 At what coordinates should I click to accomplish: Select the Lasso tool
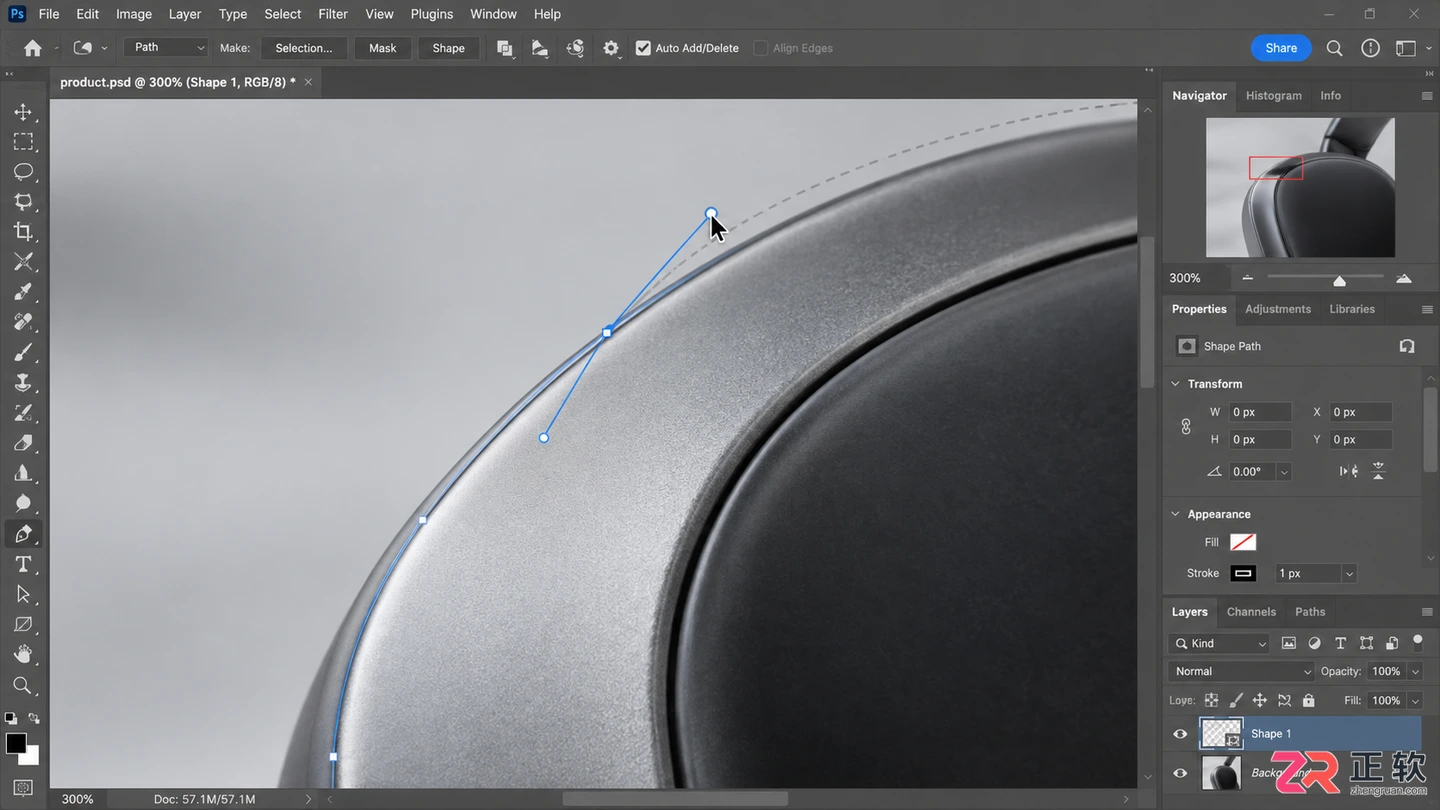pyautogui.click(x=23, y=172)
